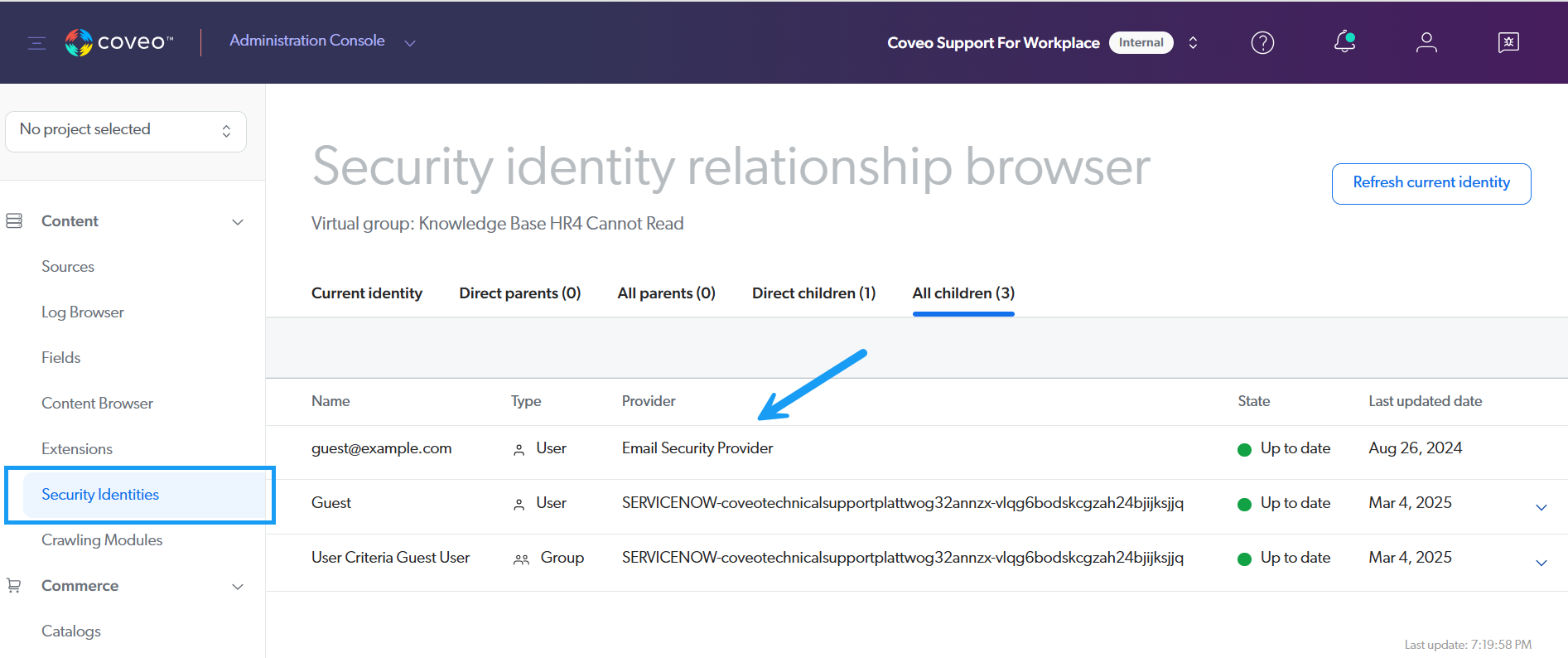Screen dimensions: 1568x658
Task: Click the group type icon in User Criteria Guest User row
Action: tap(521, 559)
